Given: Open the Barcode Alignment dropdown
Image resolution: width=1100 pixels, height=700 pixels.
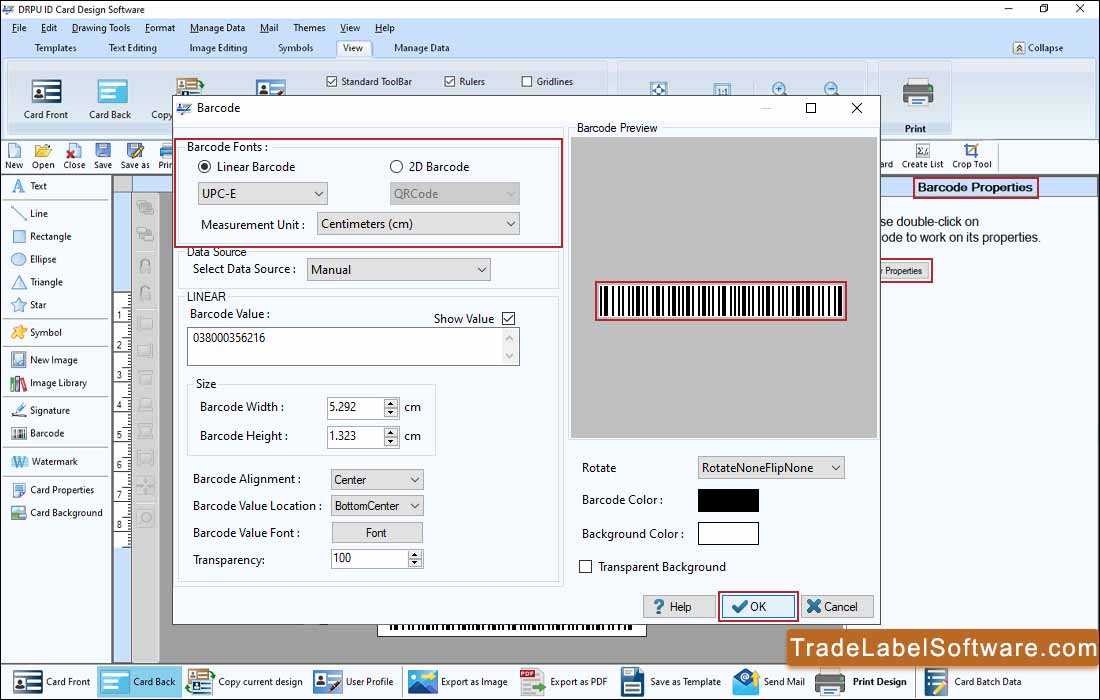Looking at the screenshot, I should pos(377,480).
